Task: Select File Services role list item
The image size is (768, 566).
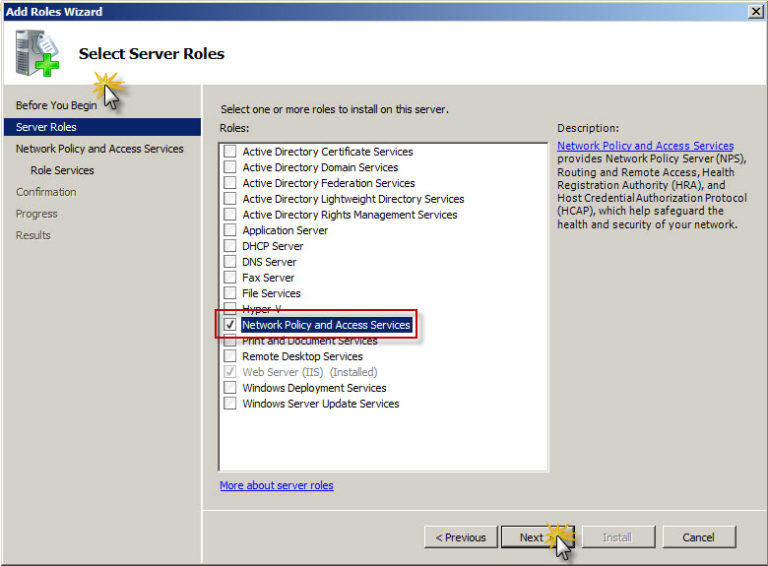Action: (271, 293)
